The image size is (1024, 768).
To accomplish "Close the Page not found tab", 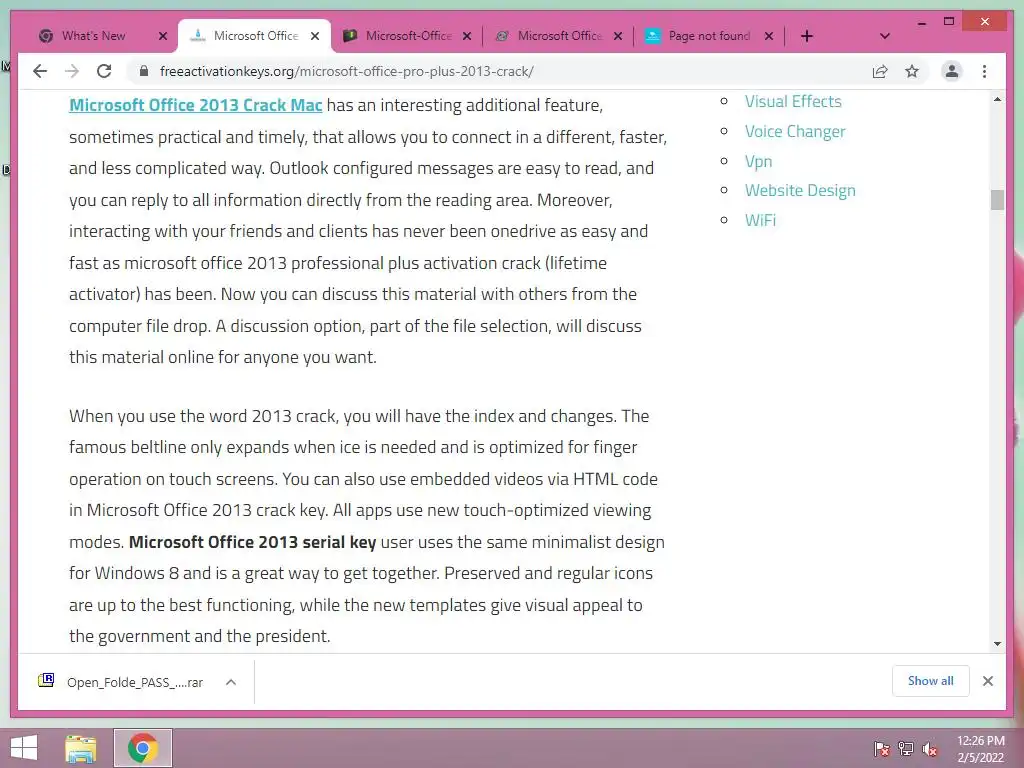I will [x=769, y=37].
